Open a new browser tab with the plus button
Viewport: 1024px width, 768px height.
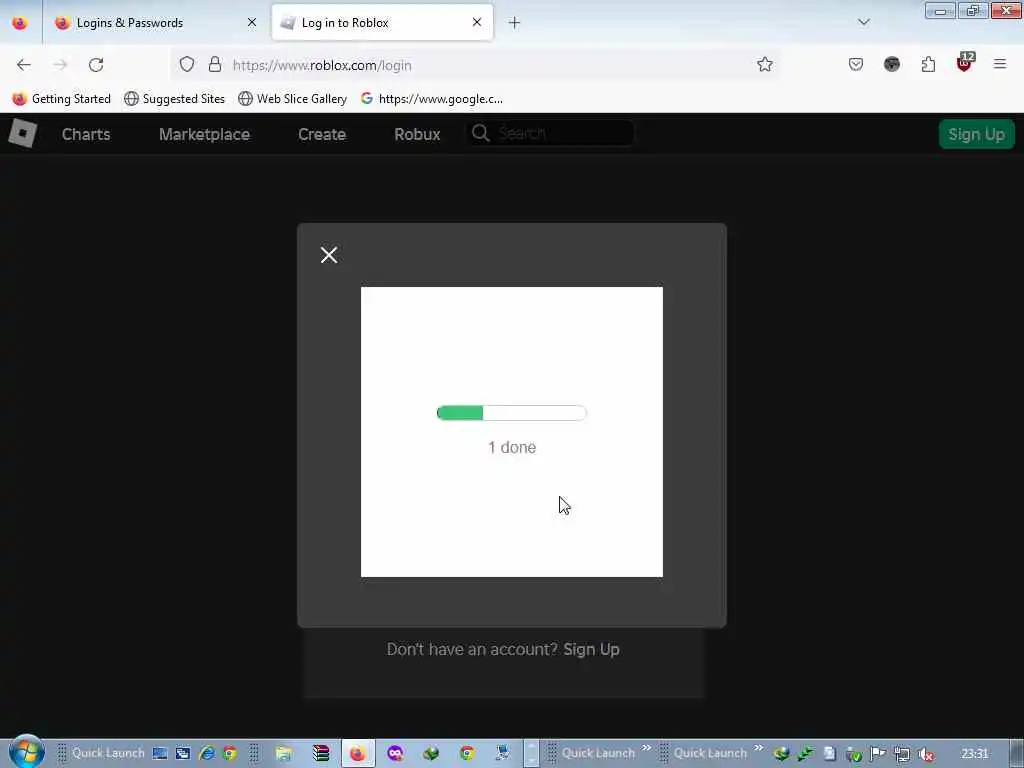coord(515,23)
